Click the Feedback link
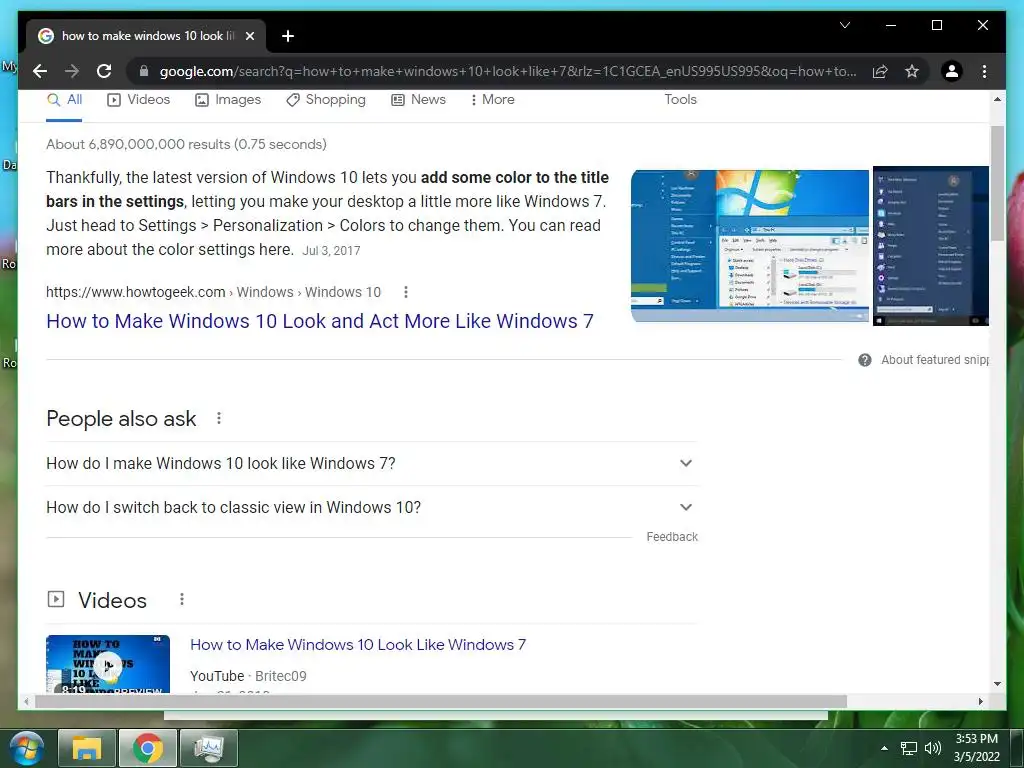This screenshot has width=1024, height=768. [x=672, y=537]
